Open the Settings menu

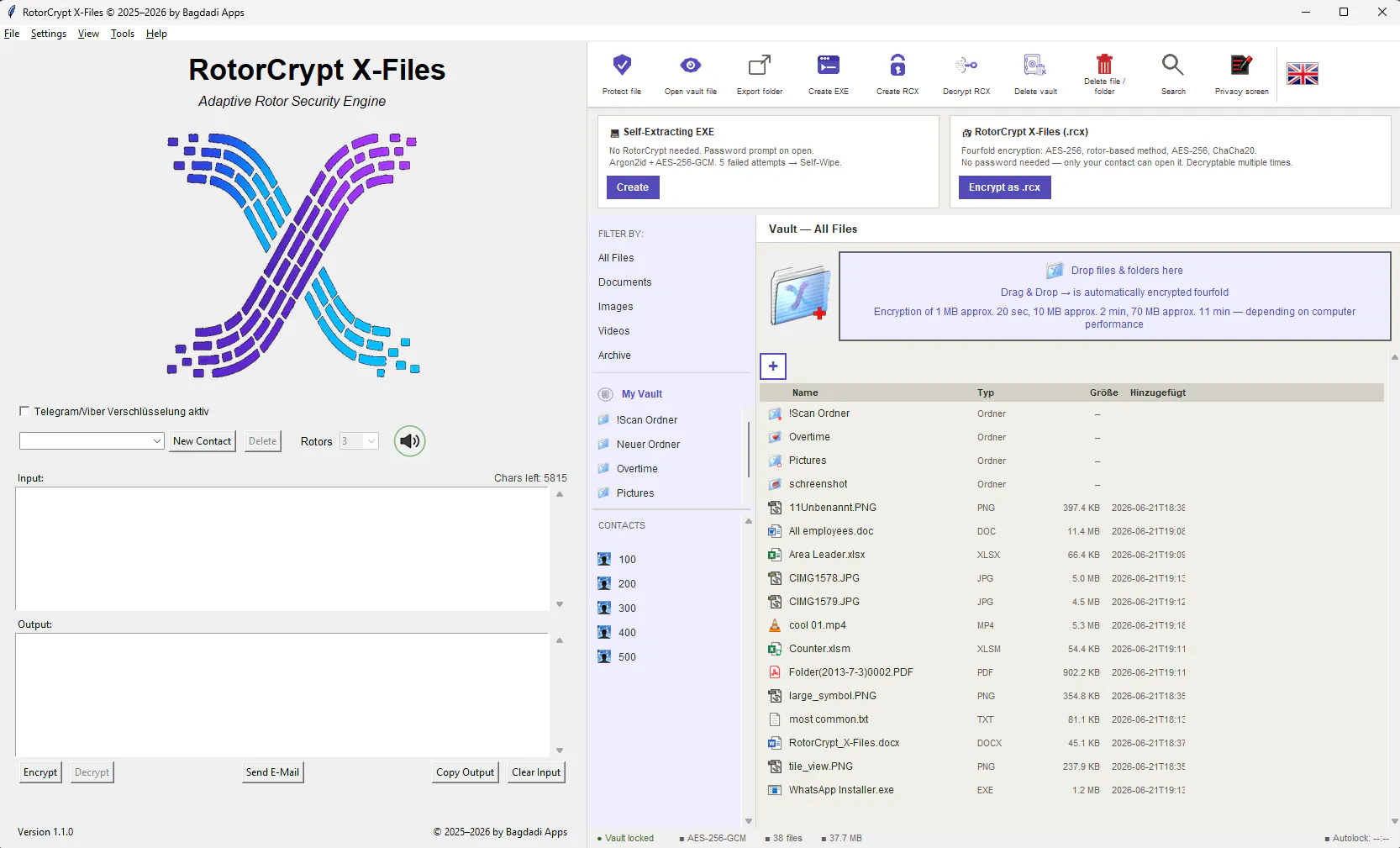pyautogui.click(x=49, y=34)
